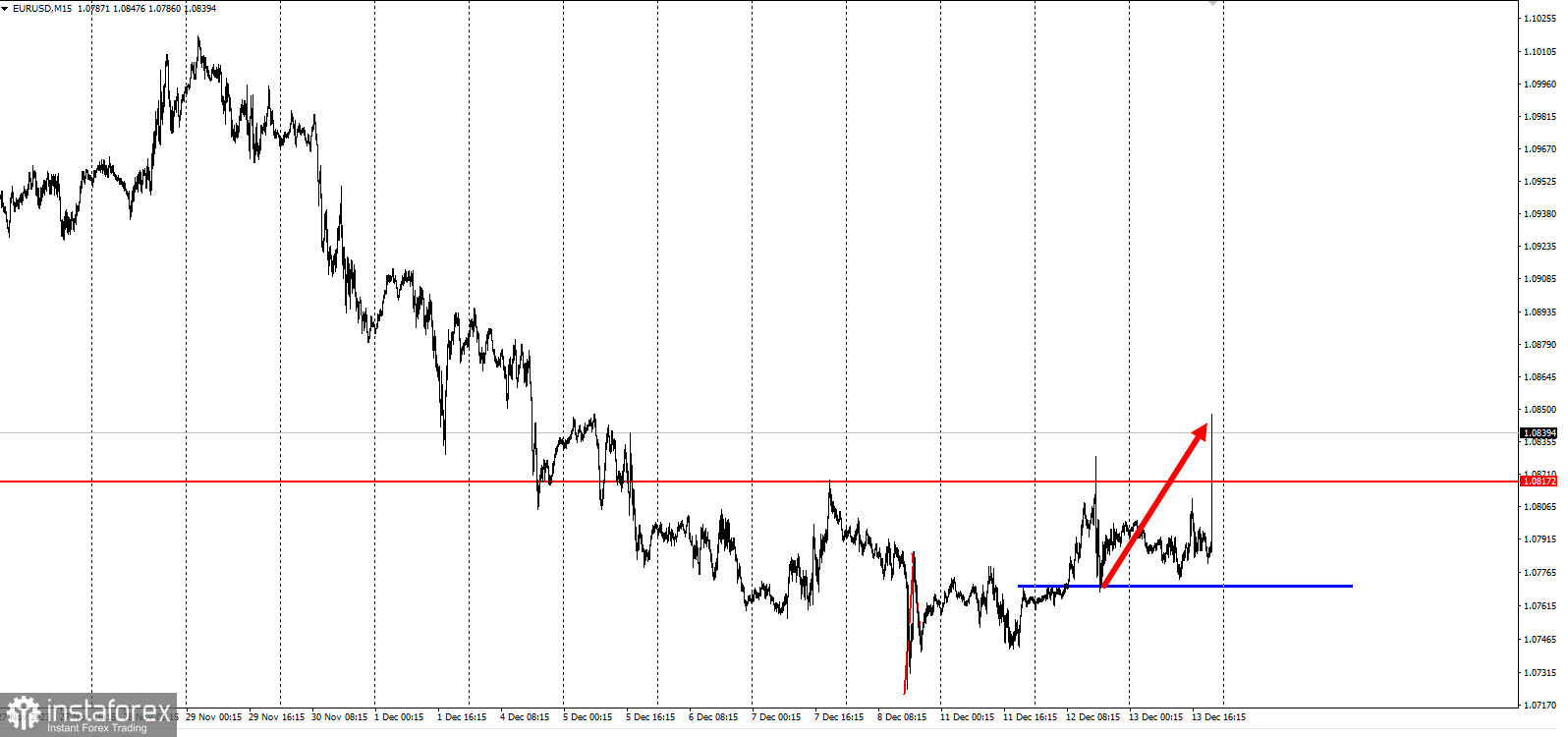
Task: Click time axis label 1 Dec 16:15
Action: [x=462, y=717]
